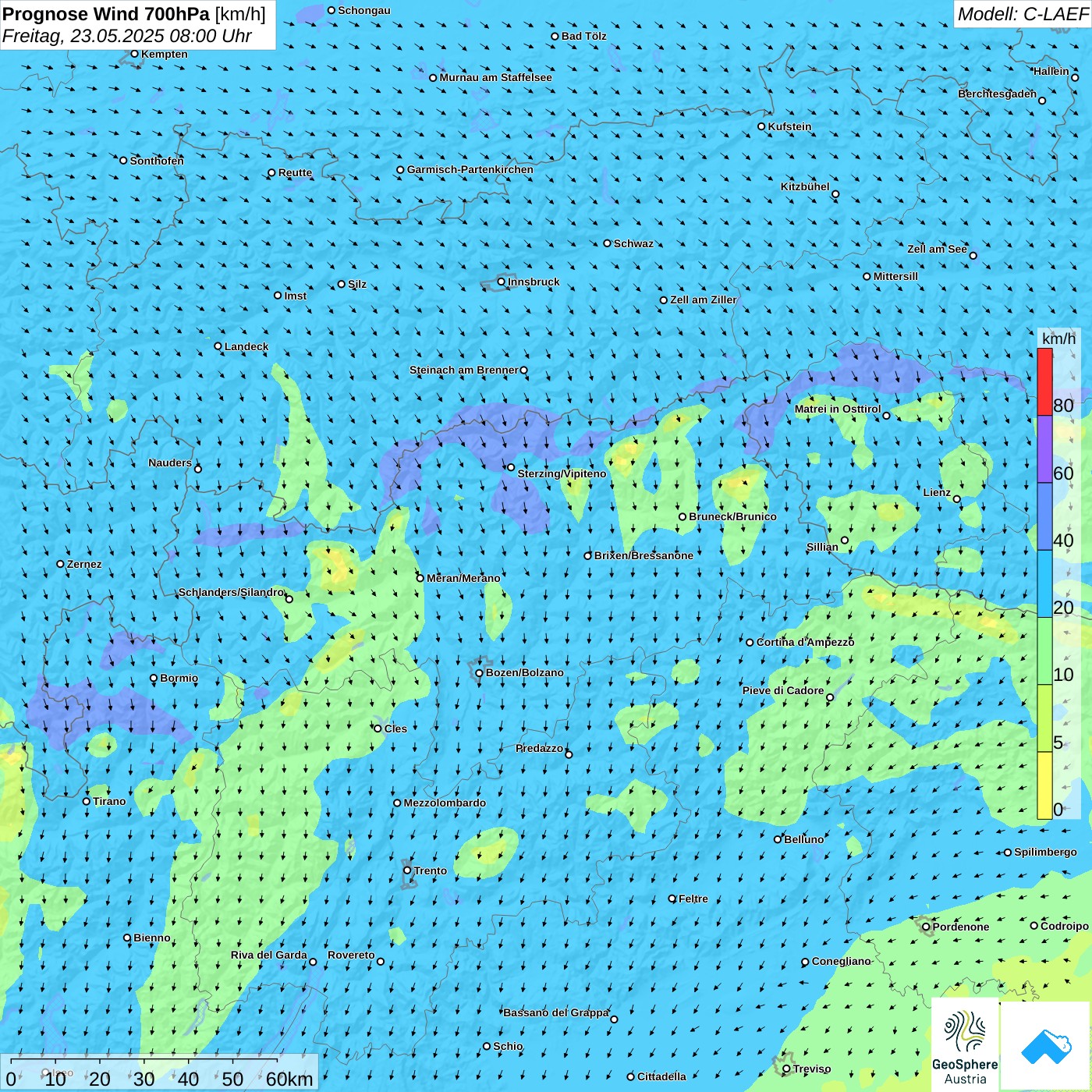Click the 'Mezzolombardo' label
1092x1092 pixels.
pos(445,803)
